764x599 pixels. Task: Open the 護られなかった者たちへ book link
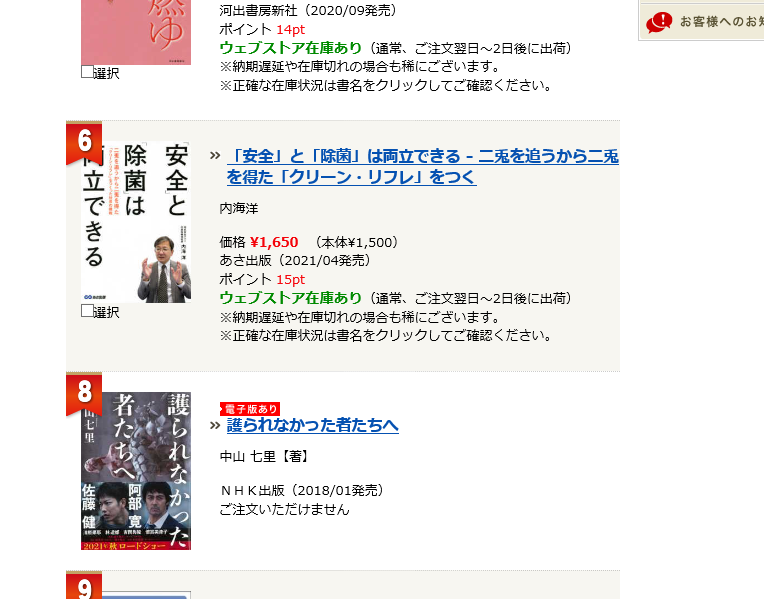point(312,425)
